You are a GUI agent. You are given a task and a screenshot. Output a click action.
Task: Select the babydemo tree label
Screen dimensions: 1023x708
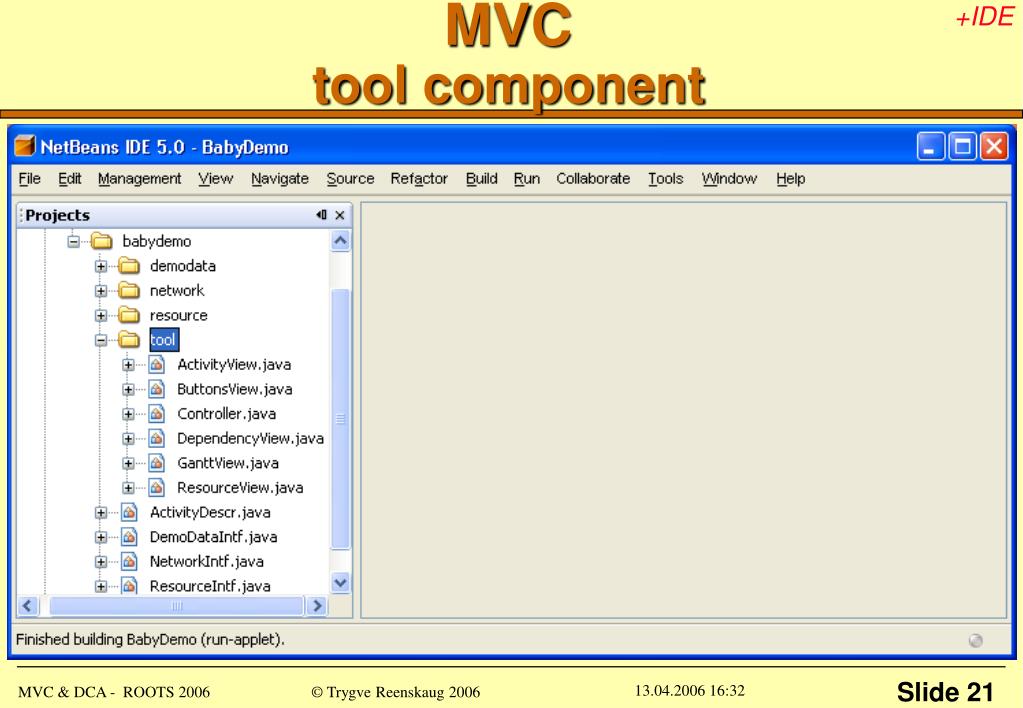[157, 241]
